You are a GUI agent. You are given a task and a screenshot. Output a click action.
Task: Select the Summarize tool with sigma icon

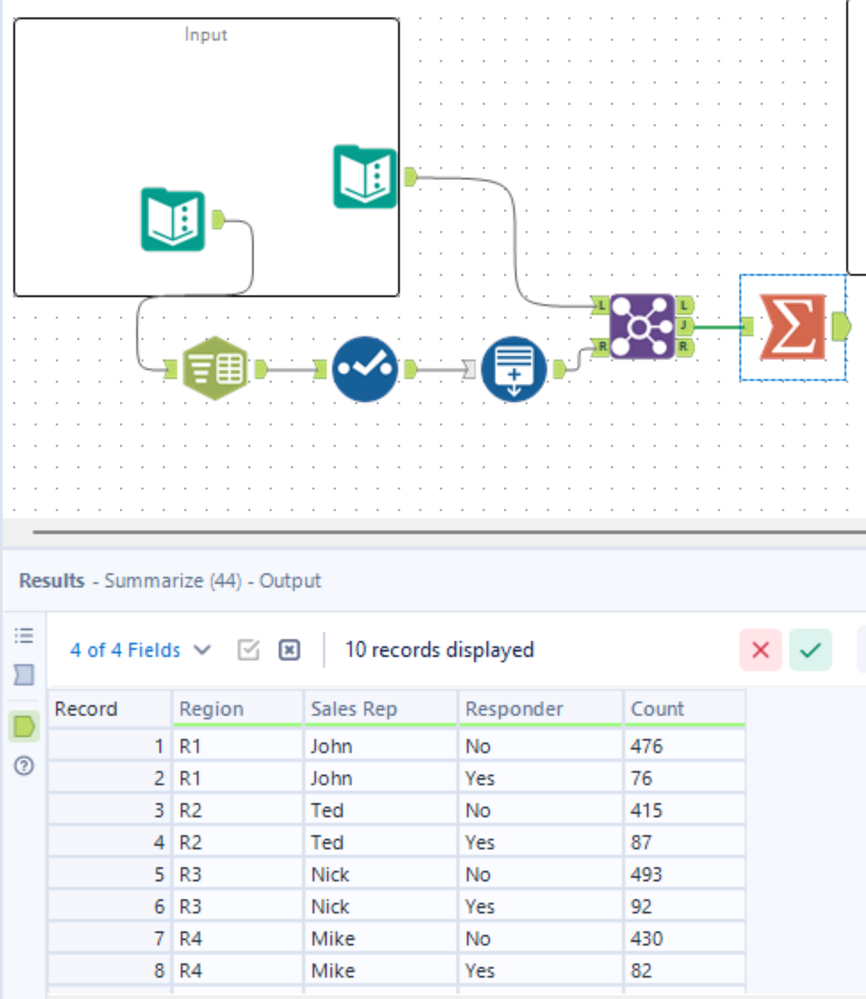[x=792, y=326]
